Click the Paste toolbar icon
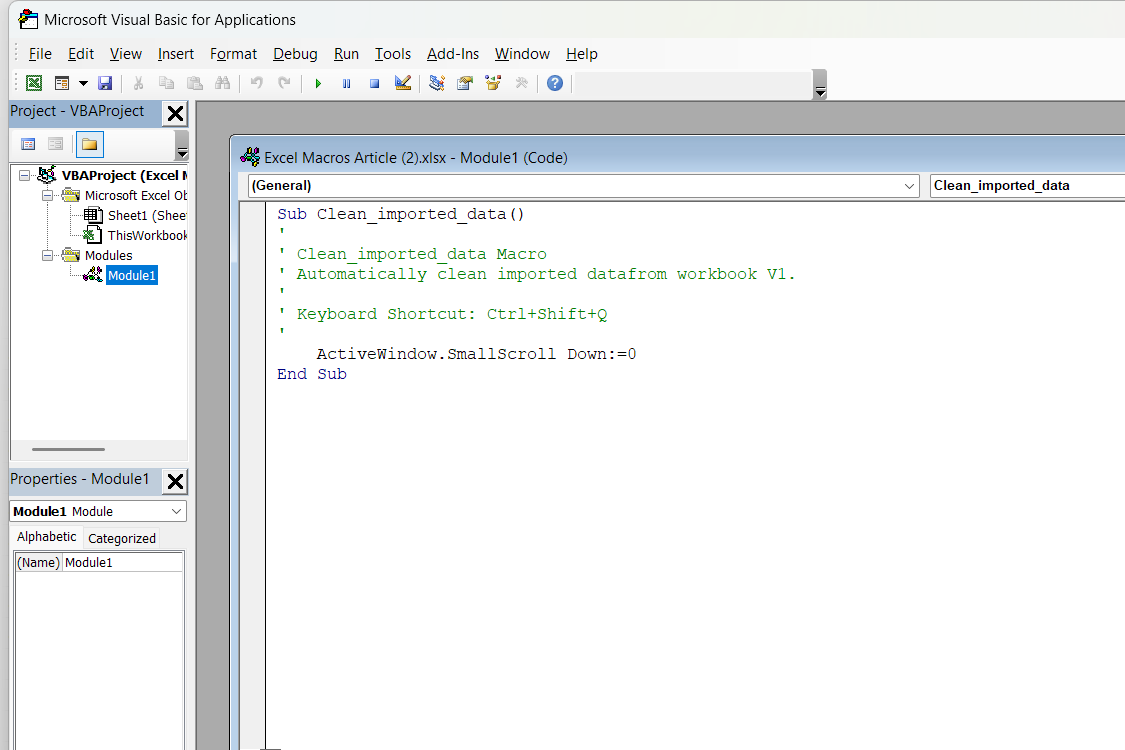This screenshot has width=1125, height=750. tap(194, 83)
